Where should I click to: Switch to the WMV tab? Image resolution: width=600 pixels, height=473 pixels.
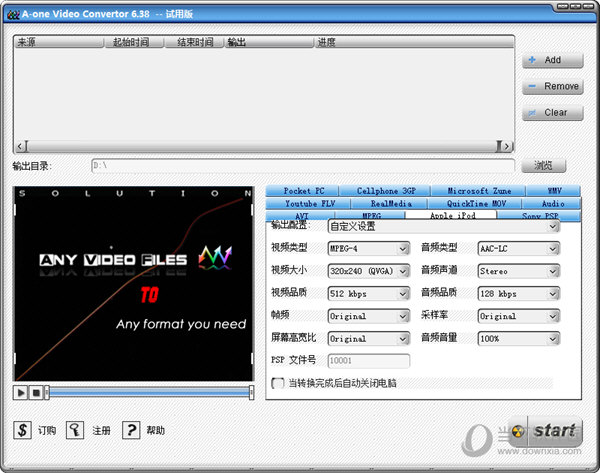point(553,191)
